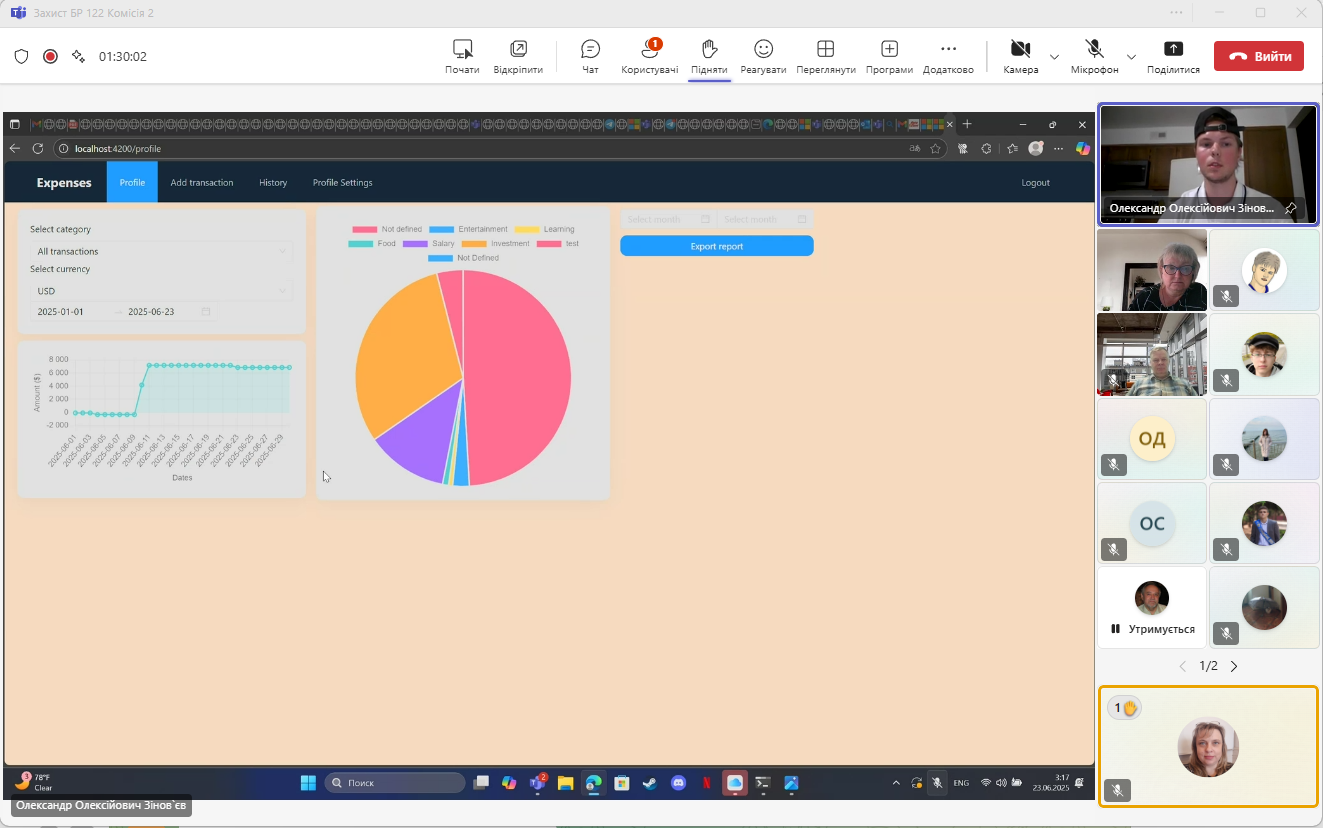Click the sparkle icon beside the timer
The image size is (1323, 828).
pos(78,56)
